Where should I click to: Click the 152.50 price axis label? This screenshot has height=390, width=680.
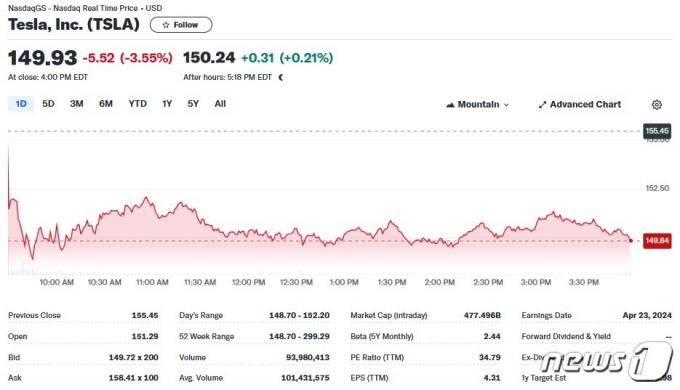coord(657,188)
